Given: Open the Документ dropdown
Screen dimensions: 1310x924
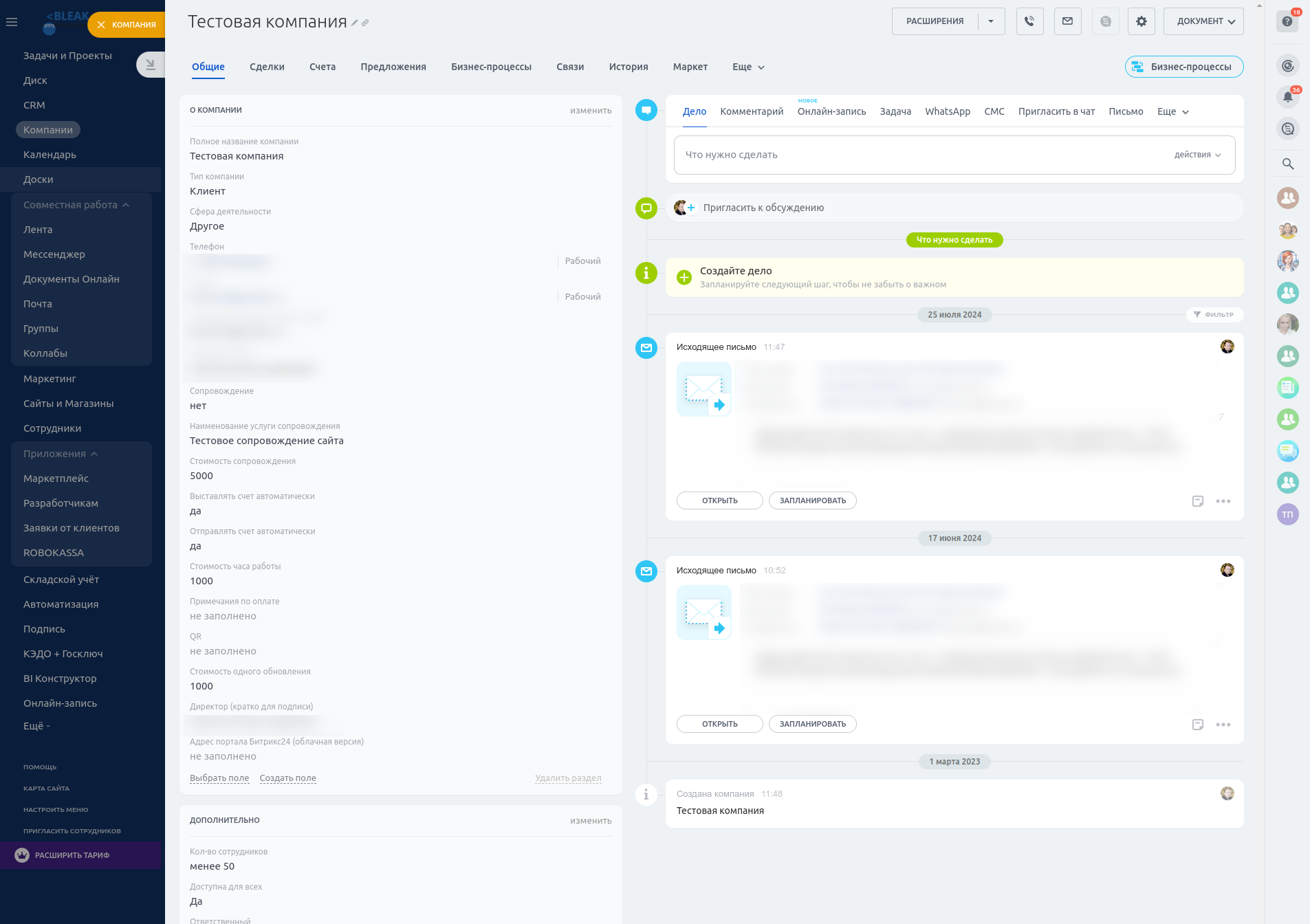Looking at the screenshot, I should [1203, 21].
